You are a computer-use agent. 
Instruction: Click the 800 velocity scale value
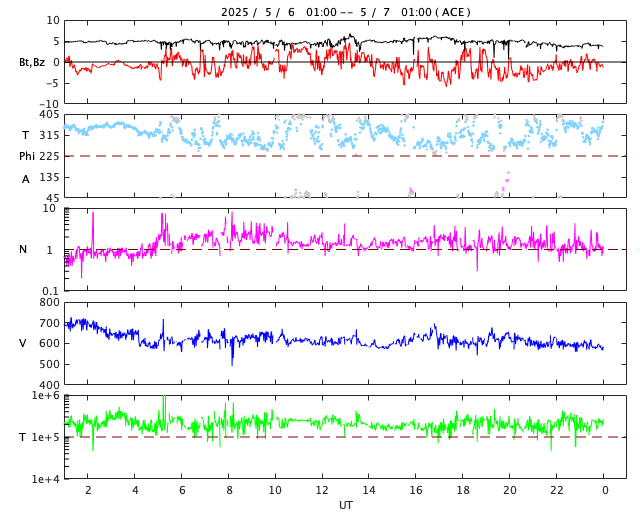[x=49, y=302]
